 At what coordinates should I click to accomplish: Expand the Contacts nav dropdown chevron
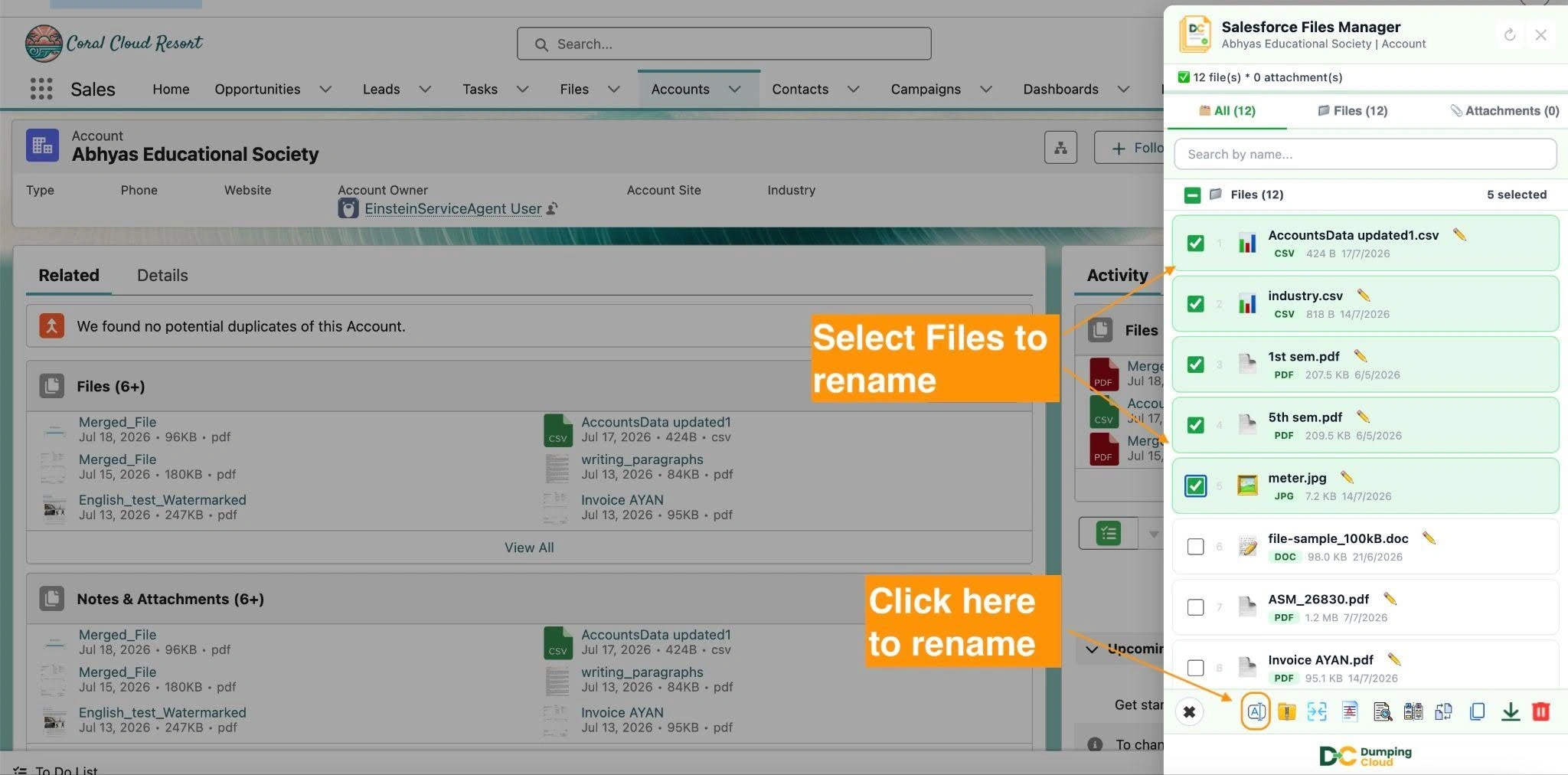[x=854, y=89]
